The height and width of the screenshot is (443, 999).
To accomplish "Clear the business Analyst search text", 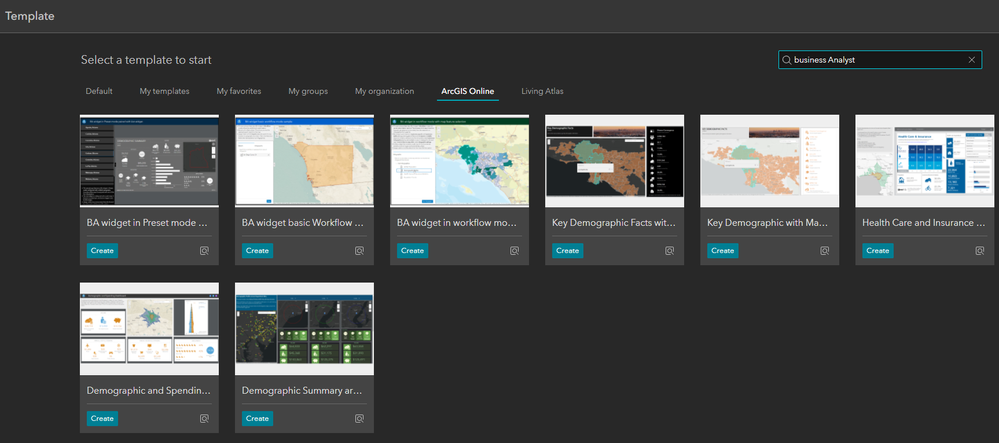I will [972, 60].
